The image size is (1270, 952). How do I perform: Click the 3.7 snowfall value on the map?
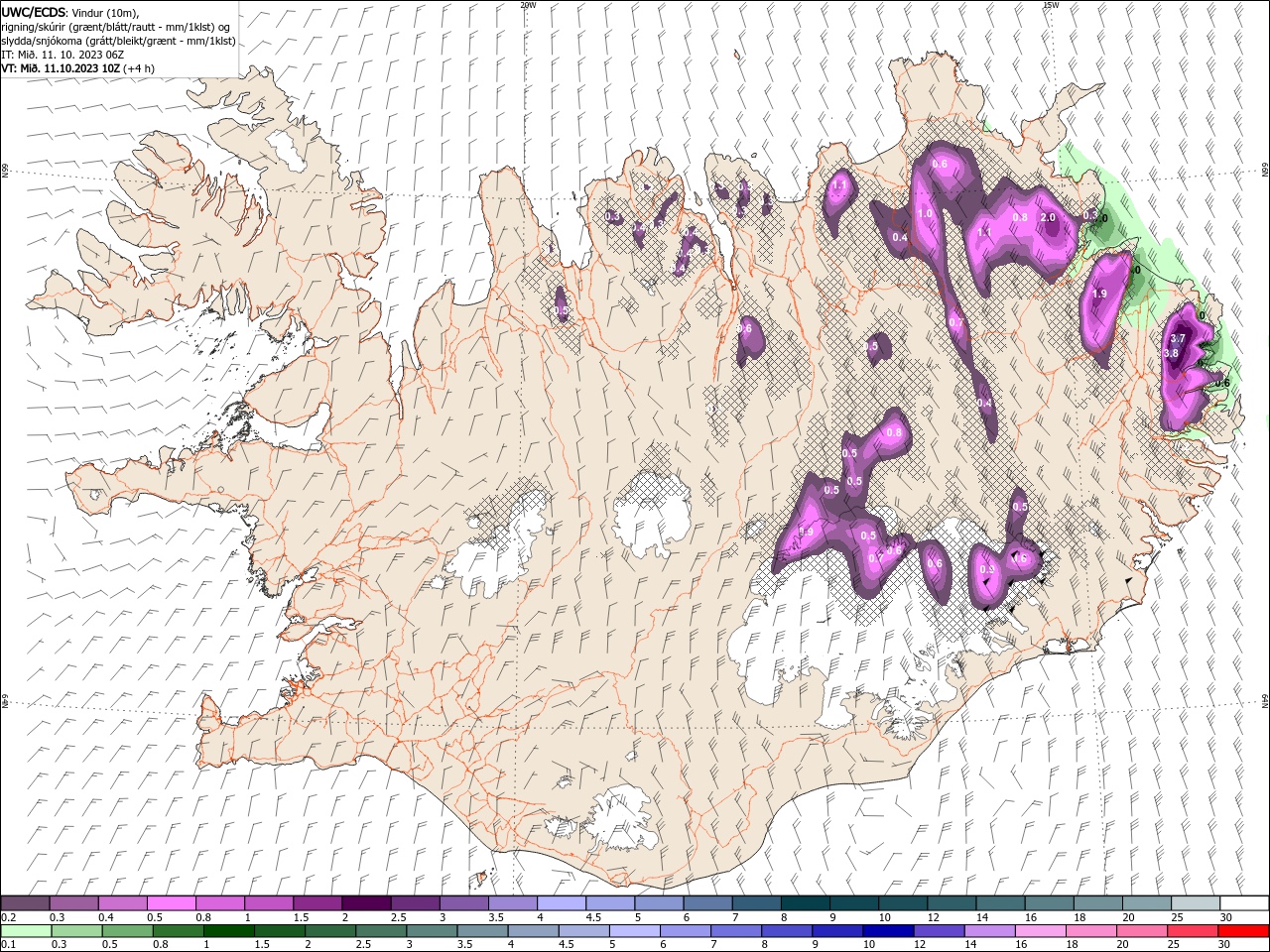pos(1179,339)
